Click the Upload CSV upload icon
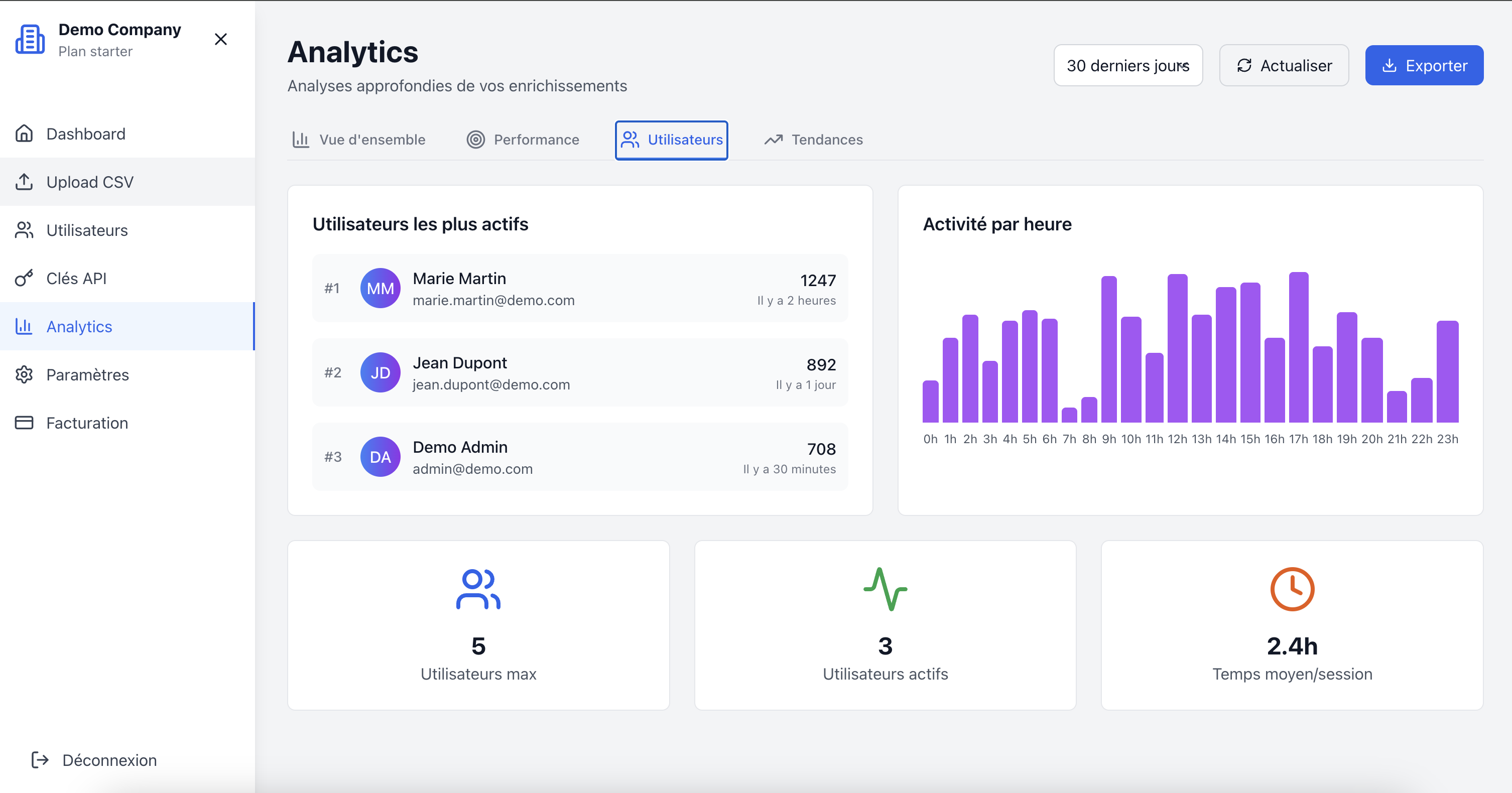Screen dimensions: 1512x793 tap(24, 182)
